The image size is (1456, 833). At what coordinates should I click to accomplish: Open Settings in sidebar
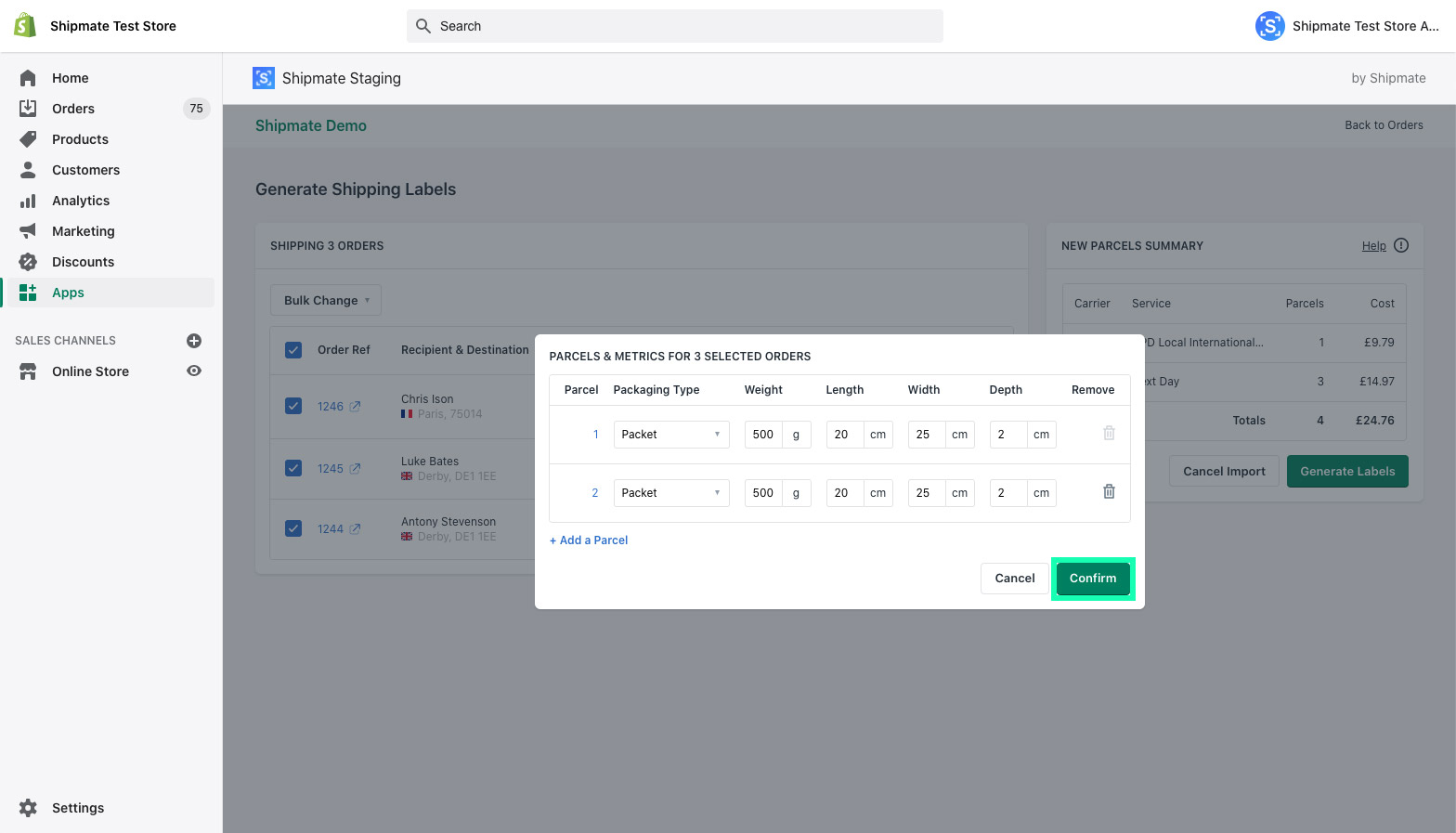[x=78, y=808]
